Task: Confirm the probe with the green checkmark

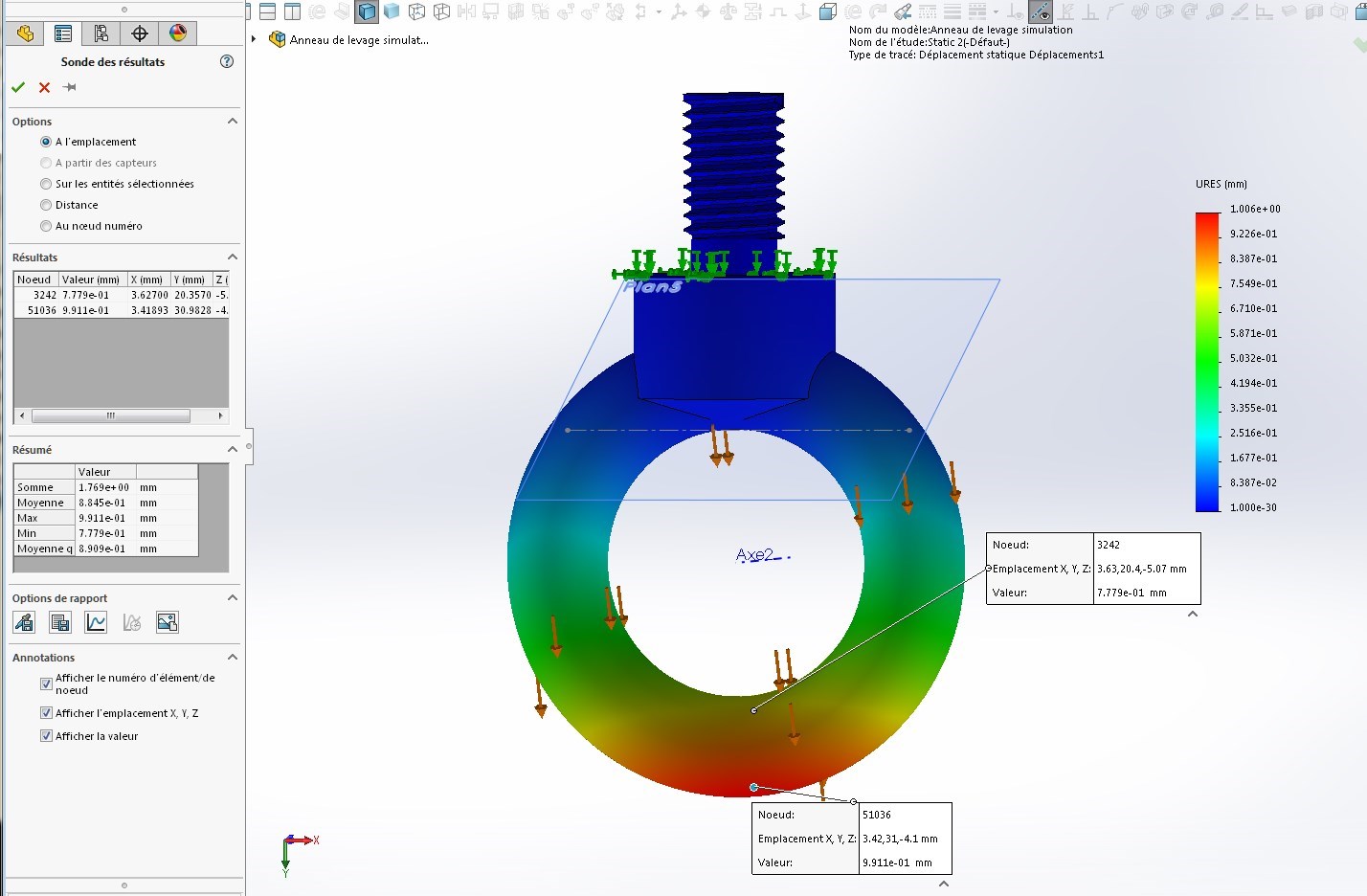Action: click(18, 87)
